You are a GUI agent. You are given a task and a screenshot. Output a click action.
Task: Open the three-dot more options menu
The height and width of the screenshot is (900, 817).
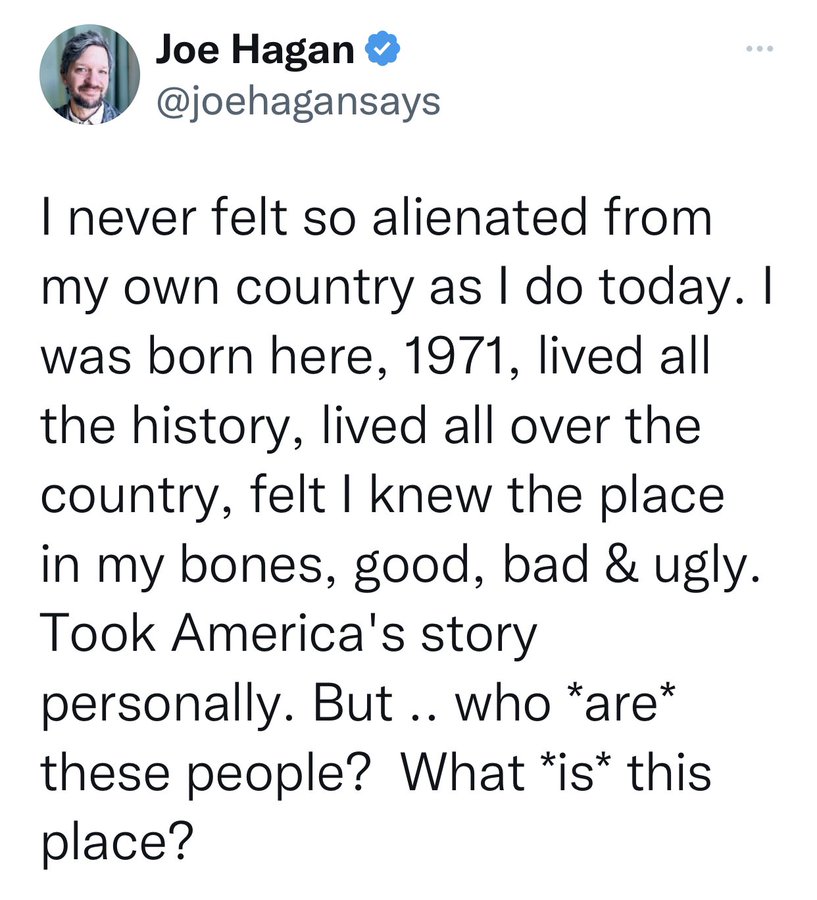point(760,49)
